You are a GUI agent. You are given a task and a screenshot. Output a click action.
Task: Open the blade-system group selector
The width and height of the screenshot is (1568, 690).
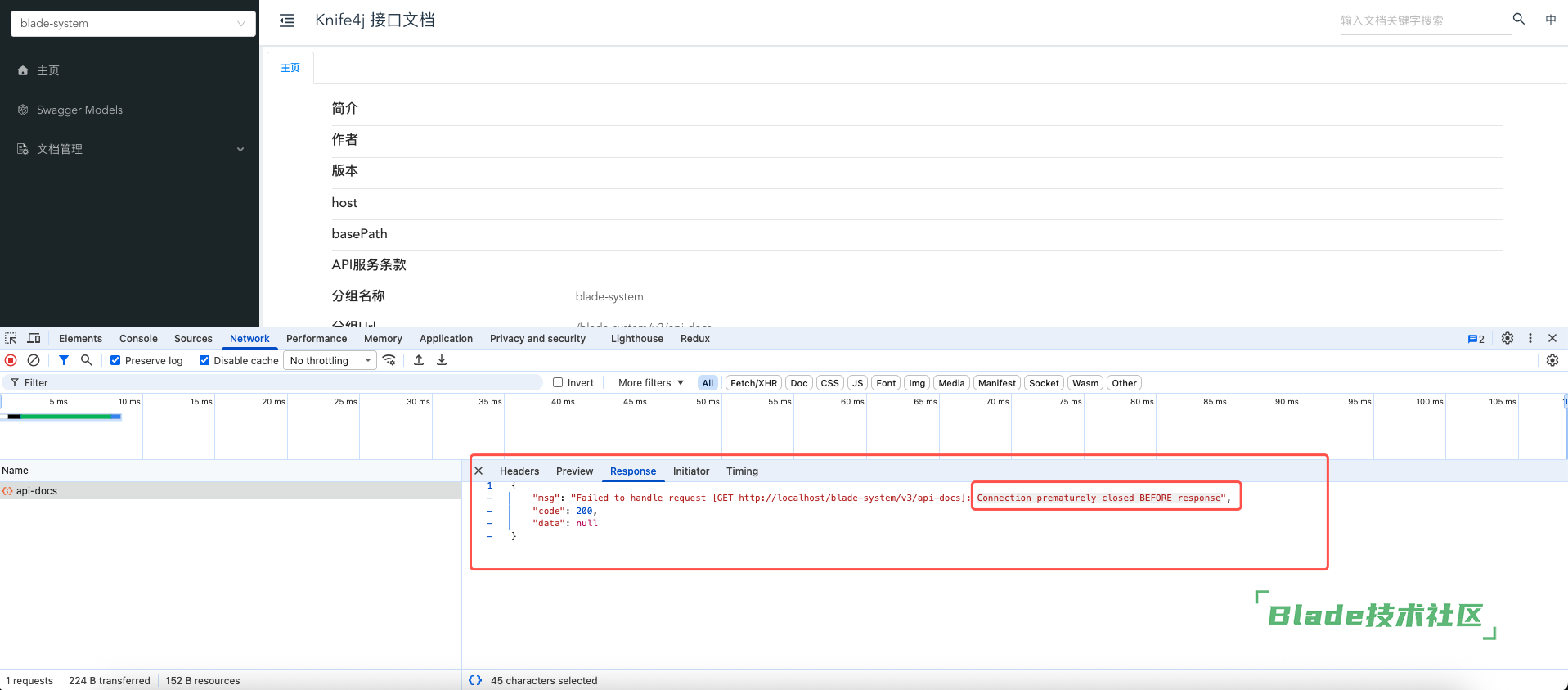[x=133, y=23]
